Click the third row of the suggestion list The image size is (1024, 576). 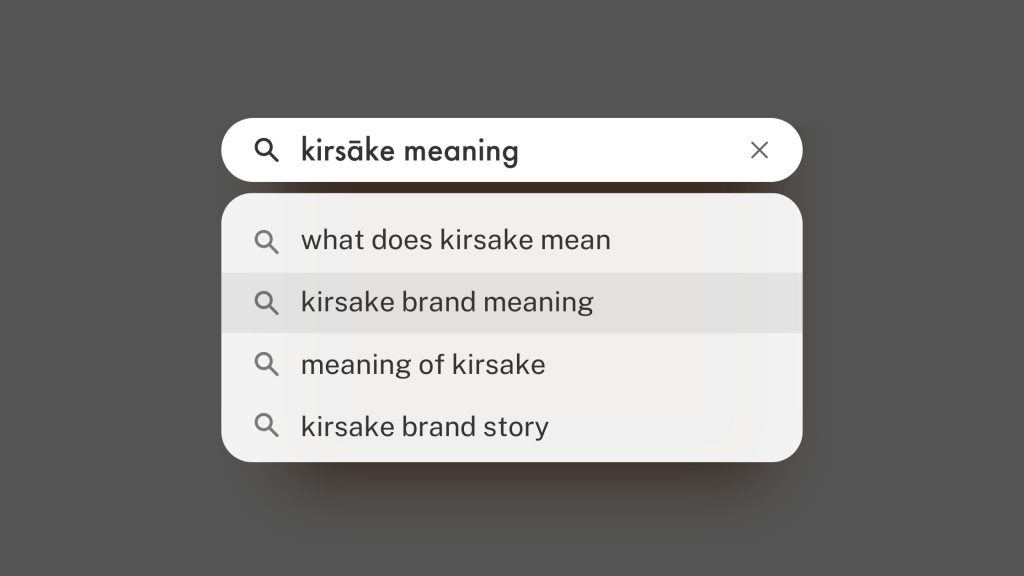pos(423,364)
